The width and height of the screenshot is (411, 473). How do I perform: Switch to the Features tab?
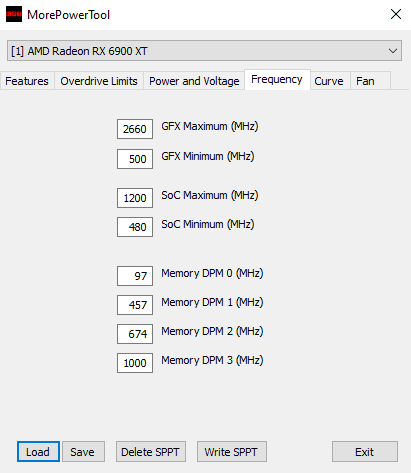[x=27, y=81]
